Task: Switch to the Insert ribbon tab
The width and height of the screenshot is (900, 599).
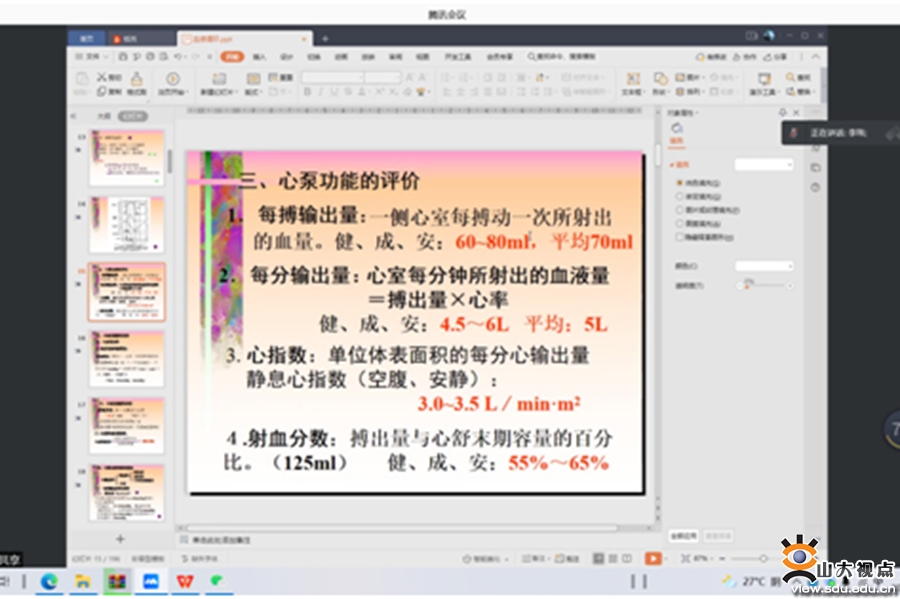Action: (259, 57)
